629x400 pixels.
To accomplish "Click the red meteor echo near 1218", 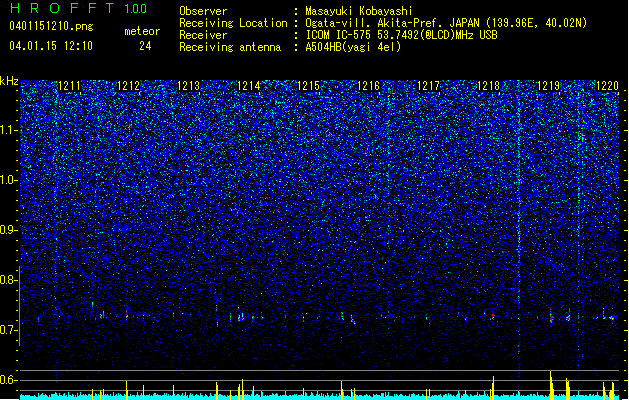I will [x=493, y=316].
